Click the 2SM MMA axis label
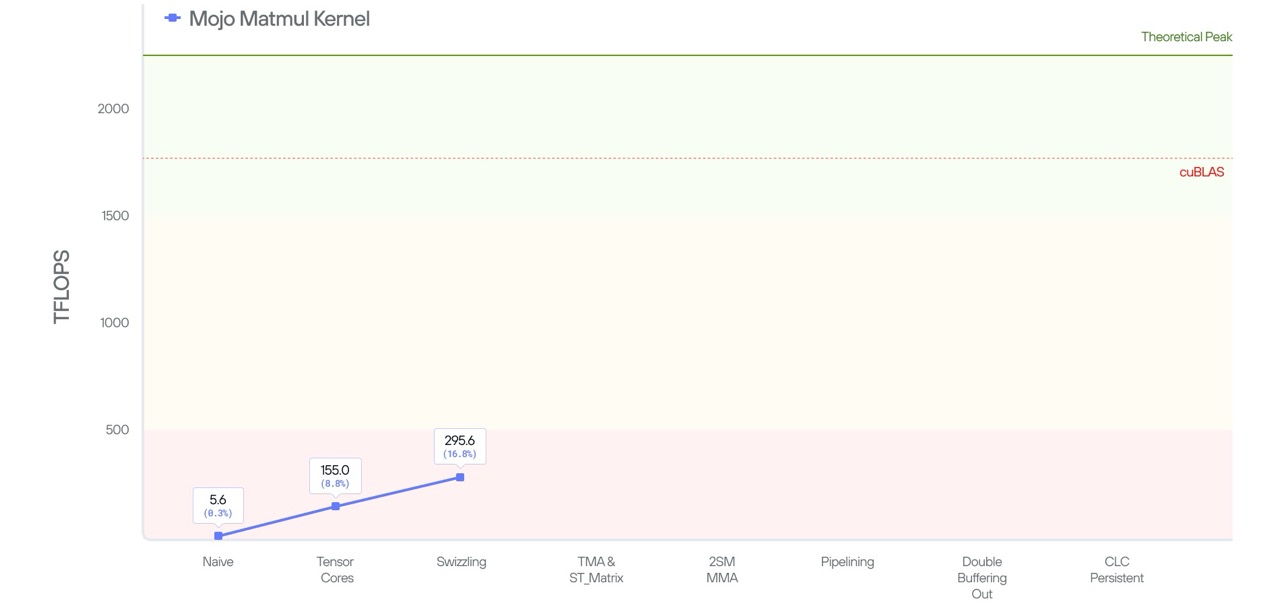1280x606 pixels. click(x=721, y=570)
